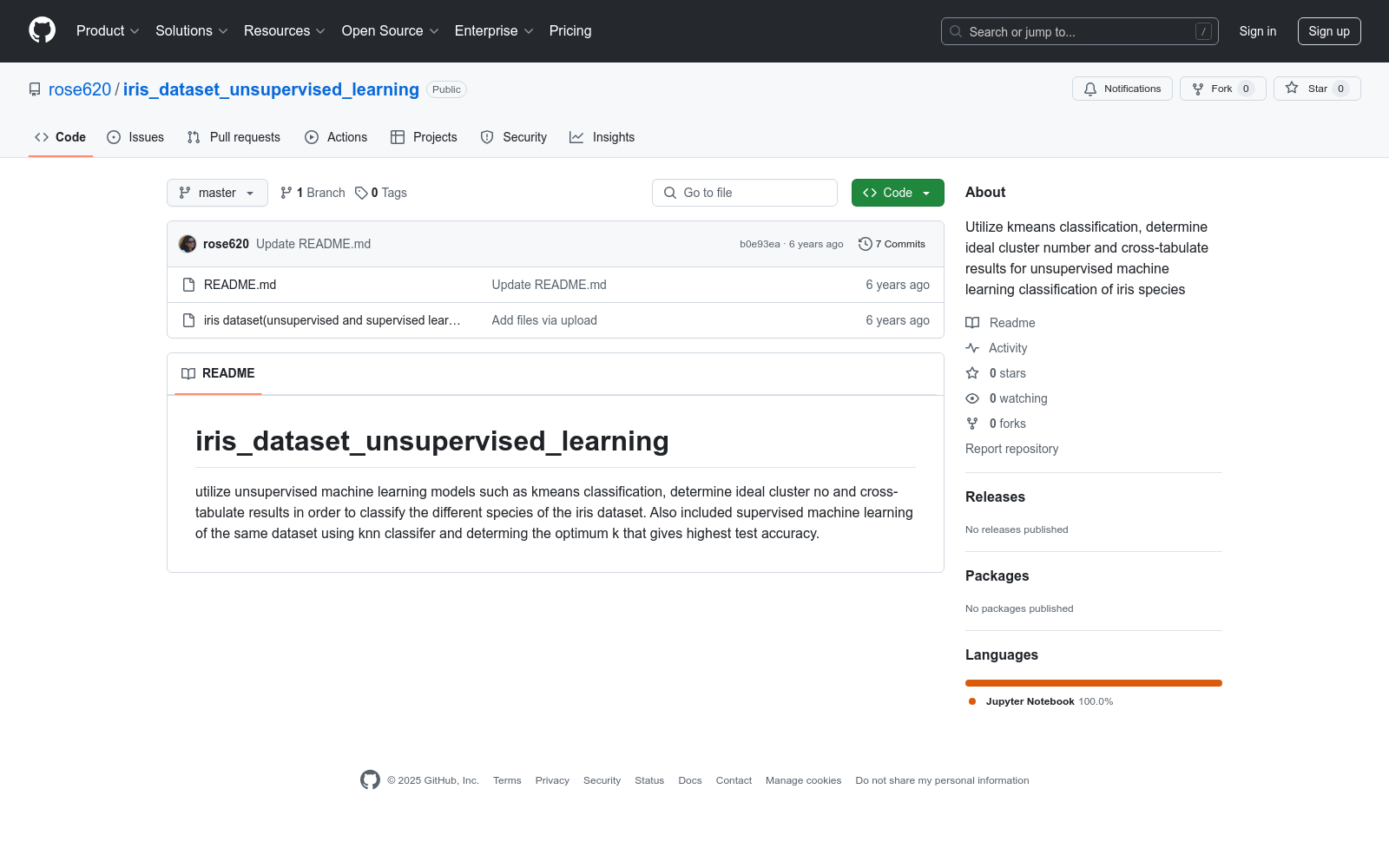Open the Enterprise dropdown
Screen dimensions: 1389x868
click(494, 31)
